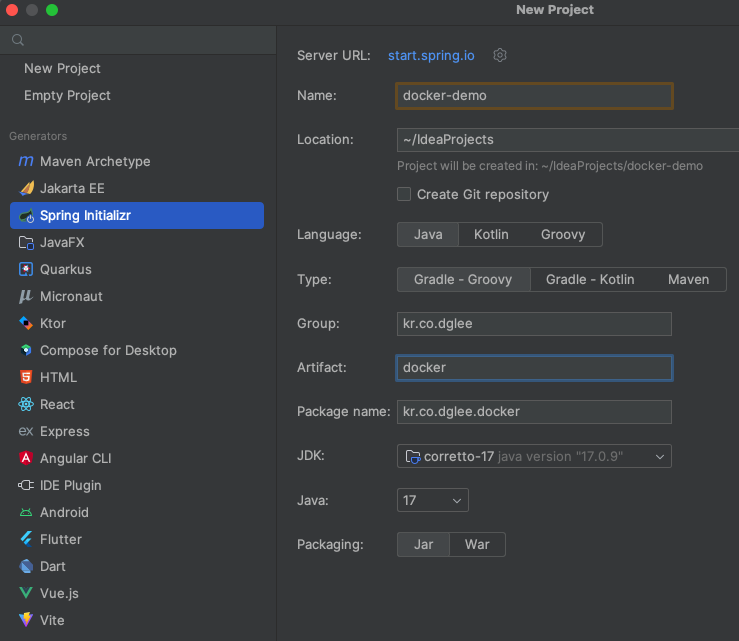Click the Artifact field docker

534,368
